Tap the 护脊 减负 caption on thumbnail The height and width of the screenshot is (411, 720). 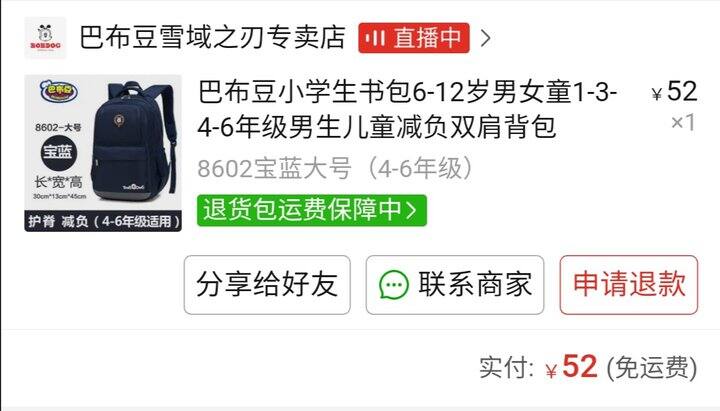(x=103, y=221)
